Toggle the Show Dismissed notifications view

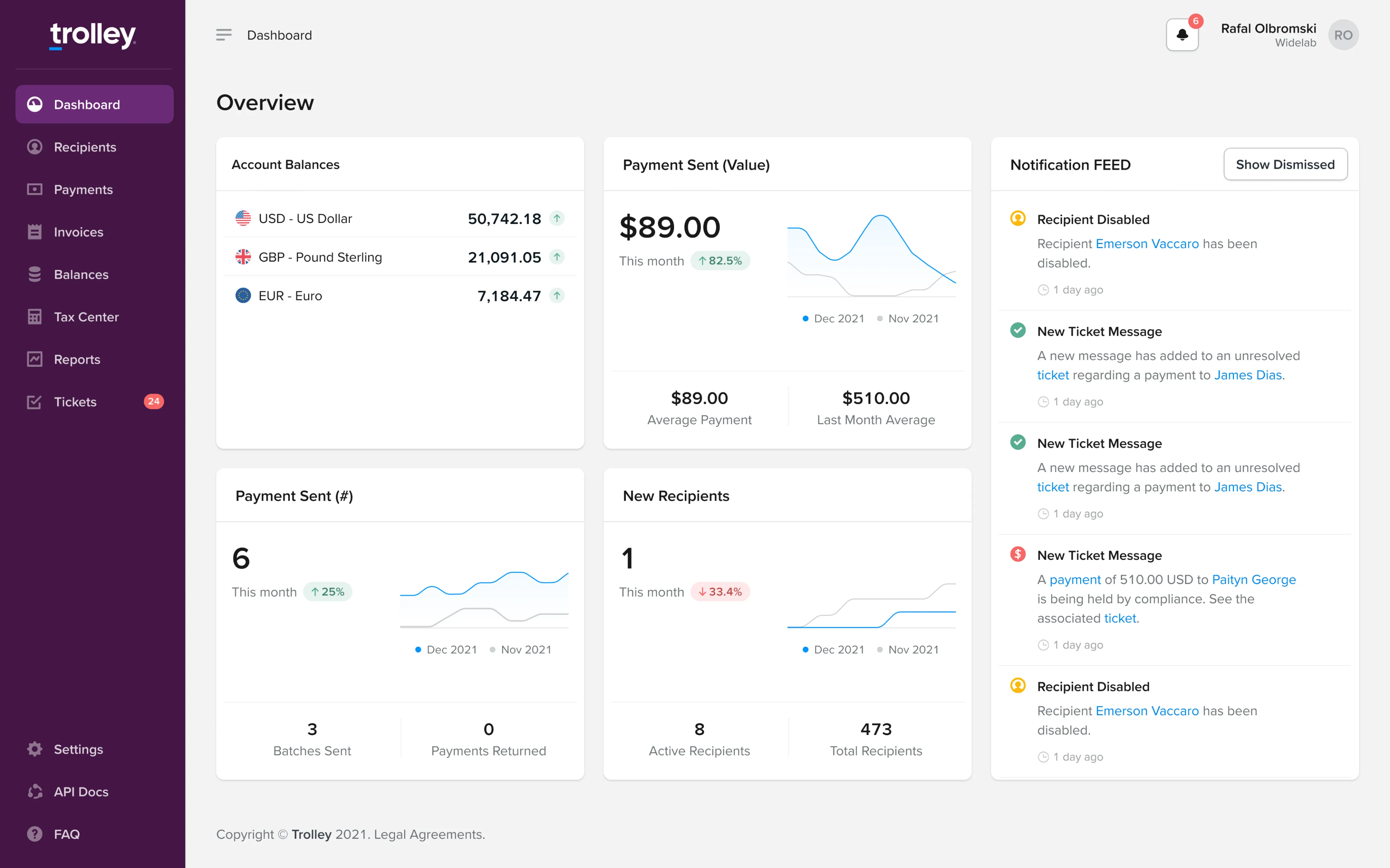coord(1285,164)
